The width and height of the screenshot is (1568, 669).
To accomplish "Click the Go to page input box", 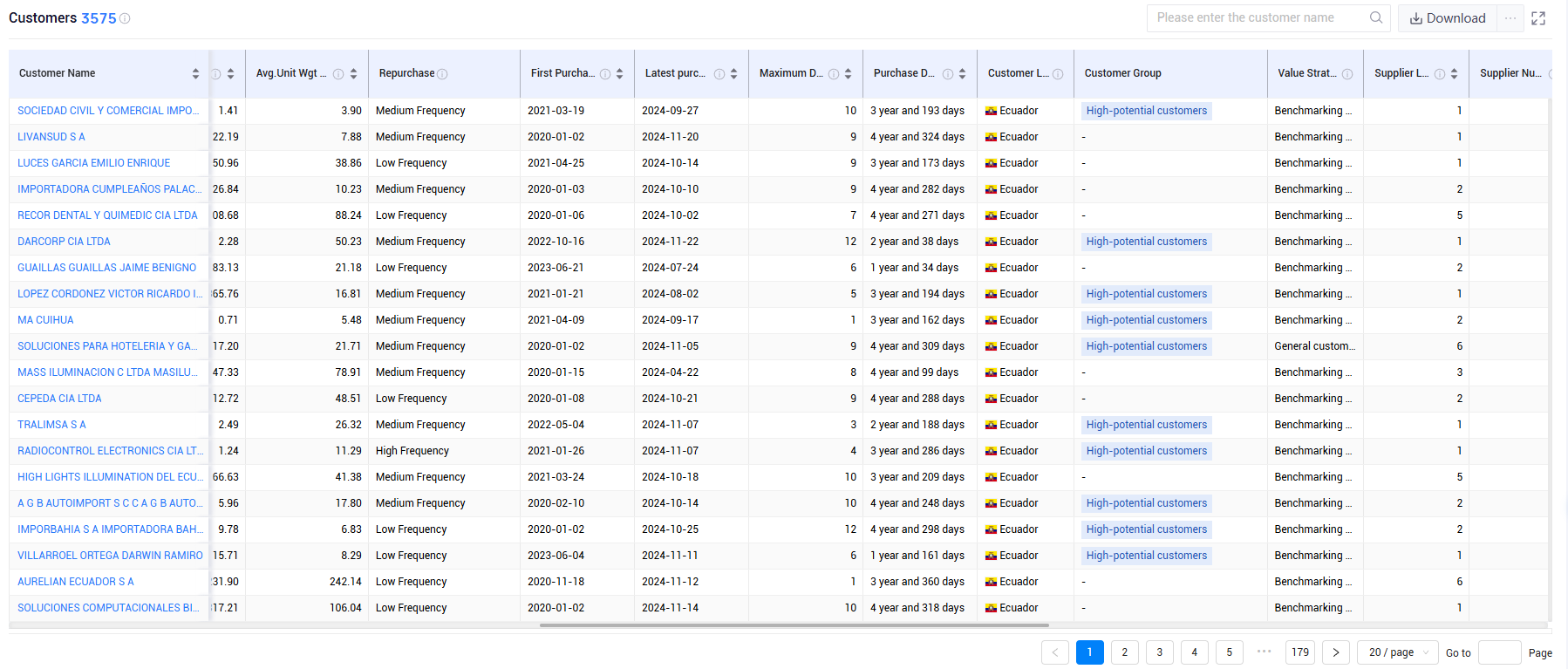I will click(1500, 652).
